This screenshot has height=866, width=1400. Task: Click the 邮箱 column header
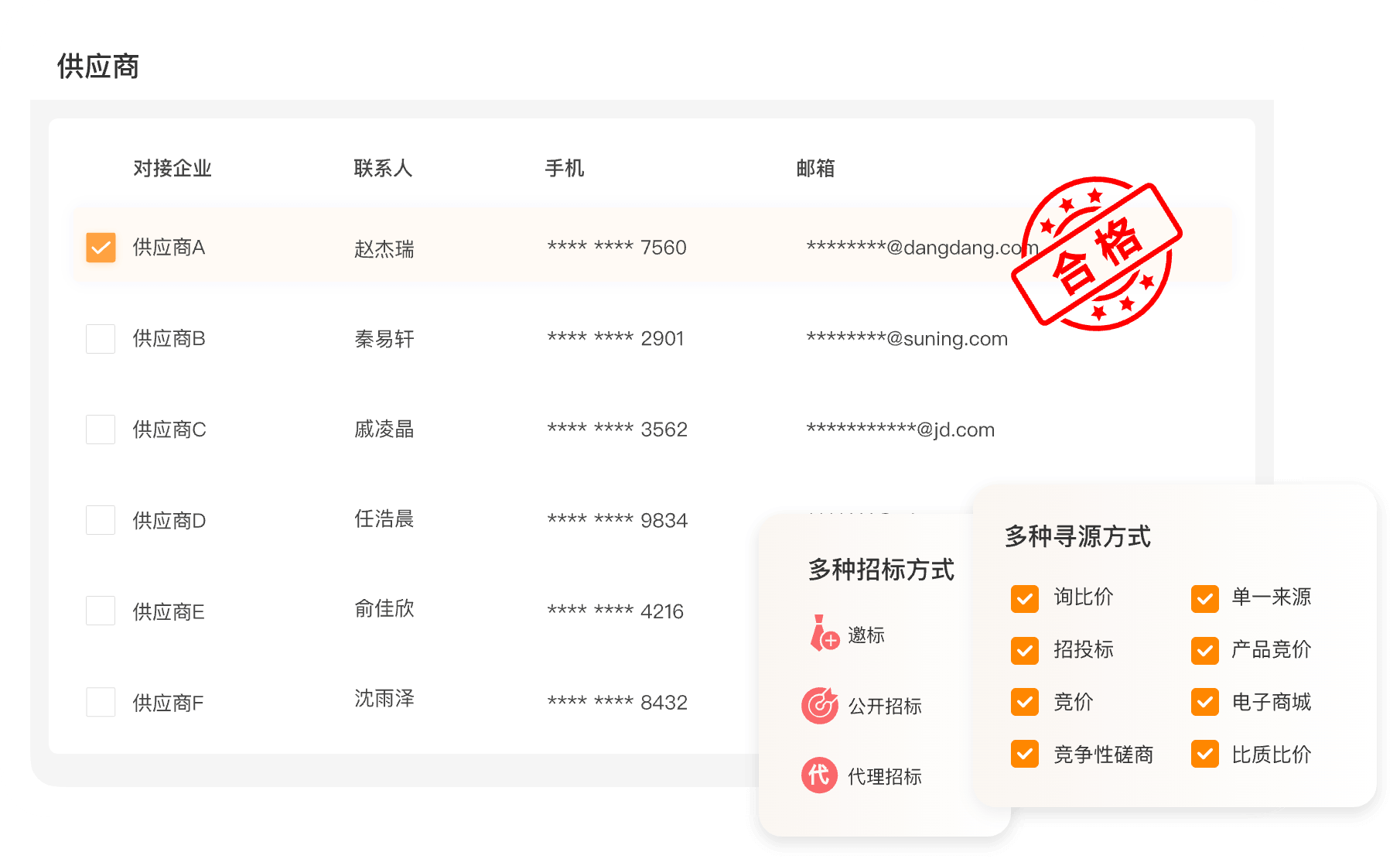[815, 168]
